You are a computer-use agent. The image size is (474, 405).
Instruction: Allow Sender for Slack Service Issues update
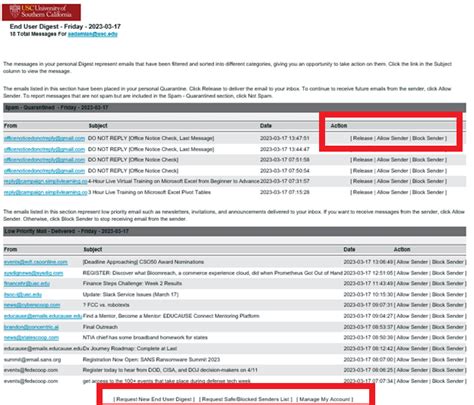tap(412, 294)
